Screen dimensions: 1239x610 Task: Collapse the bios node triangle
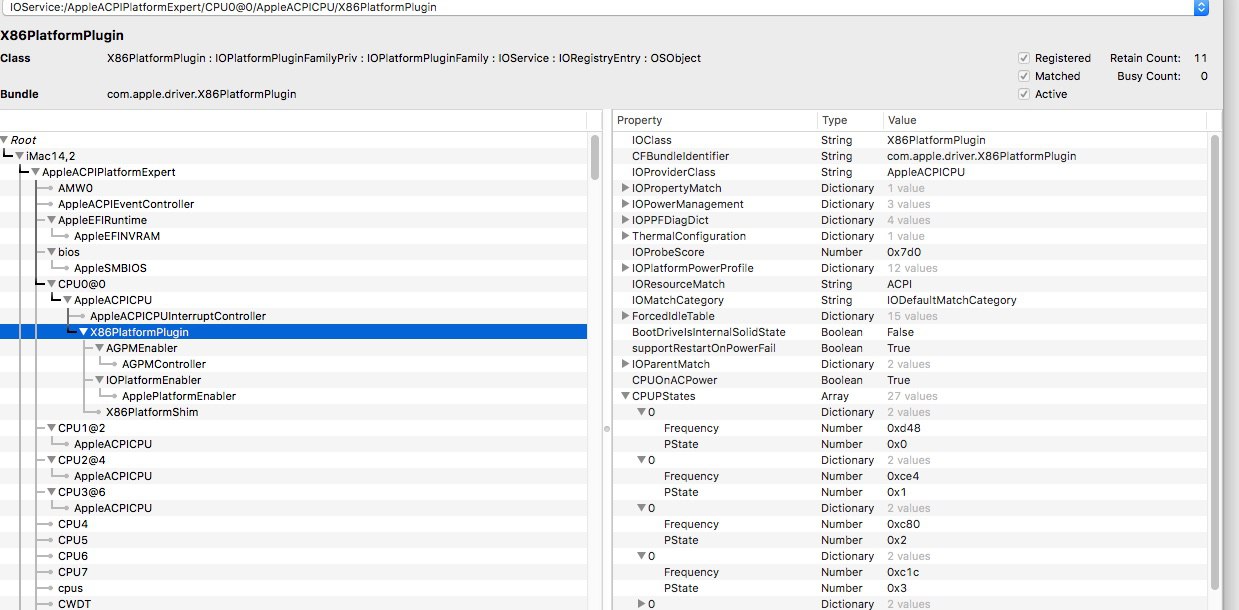(52, 252)
